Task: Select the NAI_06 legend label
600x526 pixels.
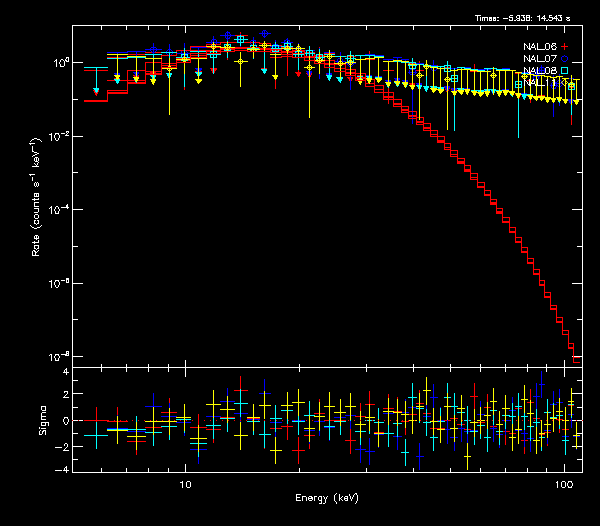Action: pyautogui.click(x=538, y=46)
